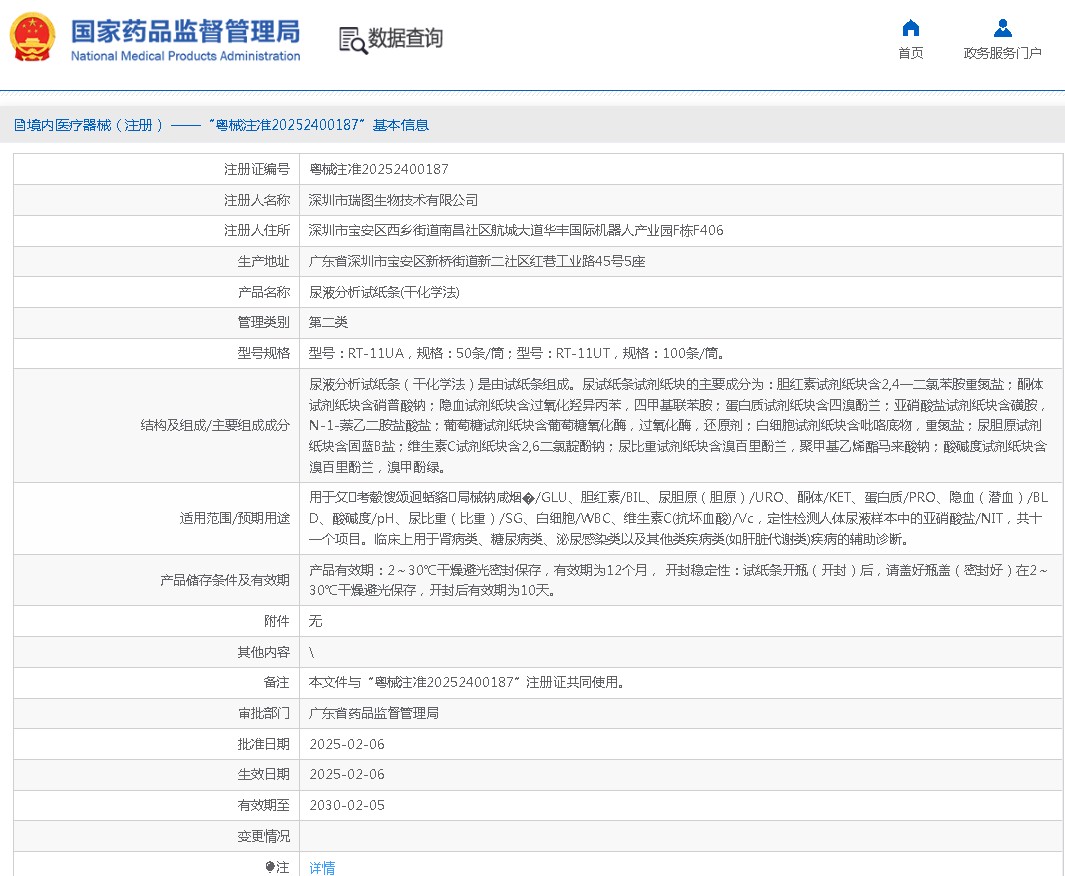This screenshot has height=876, width=1065.
Task: Open the 详情 link in notes row
Action: tap(322, 867)
